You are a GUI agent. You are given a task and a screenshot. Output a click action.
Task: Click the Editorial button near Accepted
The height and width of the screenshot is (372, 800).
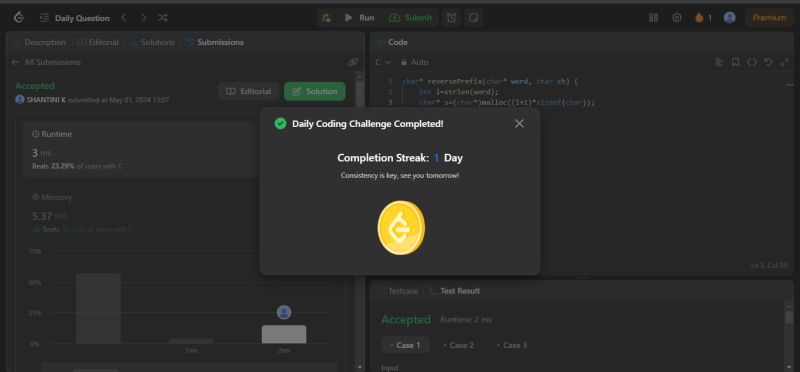pyautogui.click(x=248, y=91)
